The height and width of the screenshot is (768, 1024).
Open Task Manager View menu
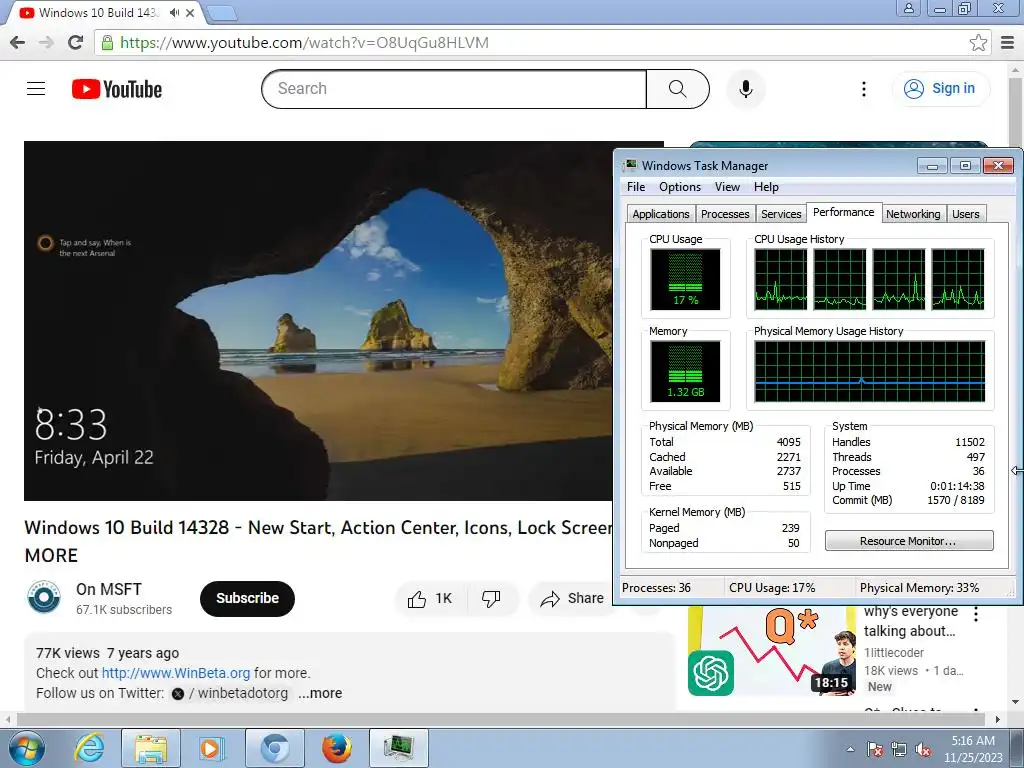(x=727, y=187)
